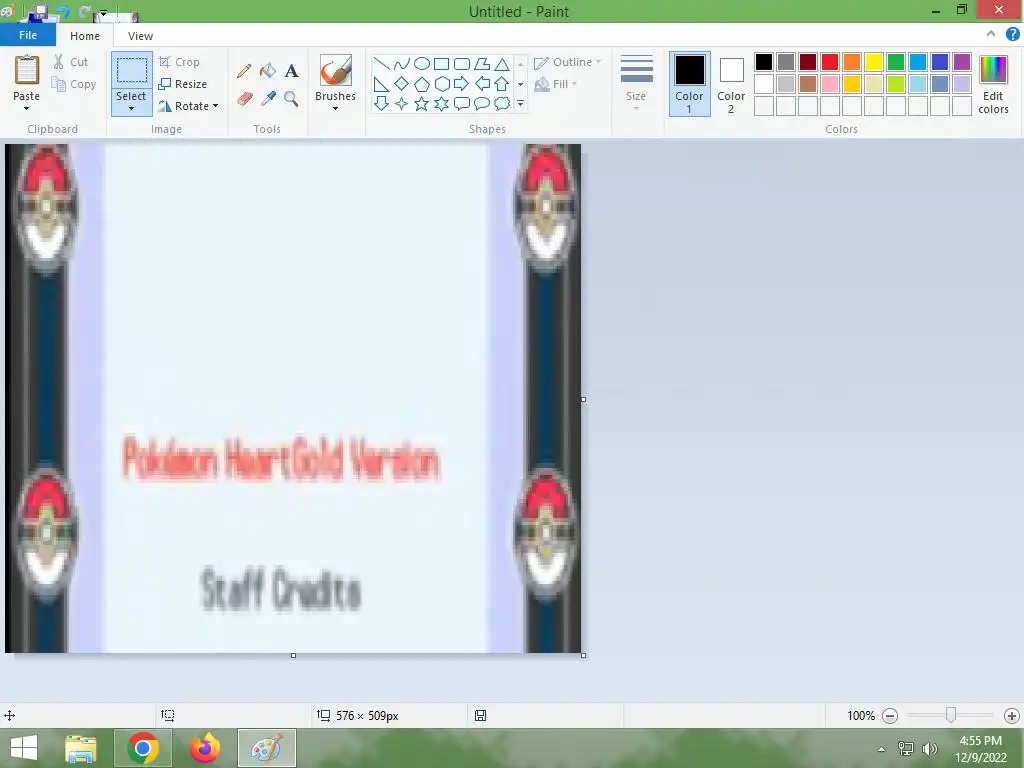This screenshot has height=768, width=1024.
Task: Choose the Five-point star shape
Action: [x=422, y=103]
